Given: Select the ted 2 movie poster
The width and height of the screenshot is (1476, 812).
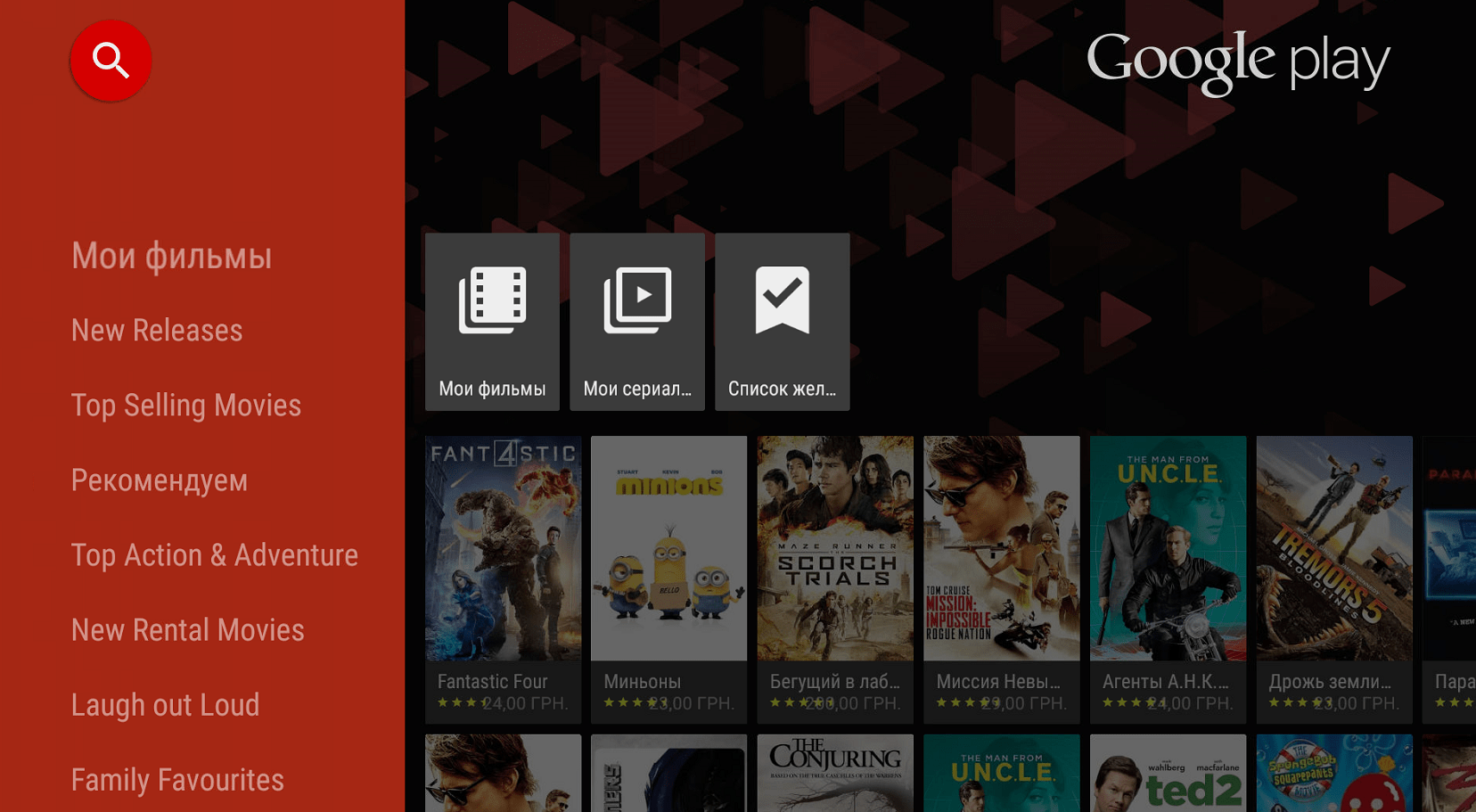Looking at the screenshot, I should pyautogui.click(x=1168, y=773).
